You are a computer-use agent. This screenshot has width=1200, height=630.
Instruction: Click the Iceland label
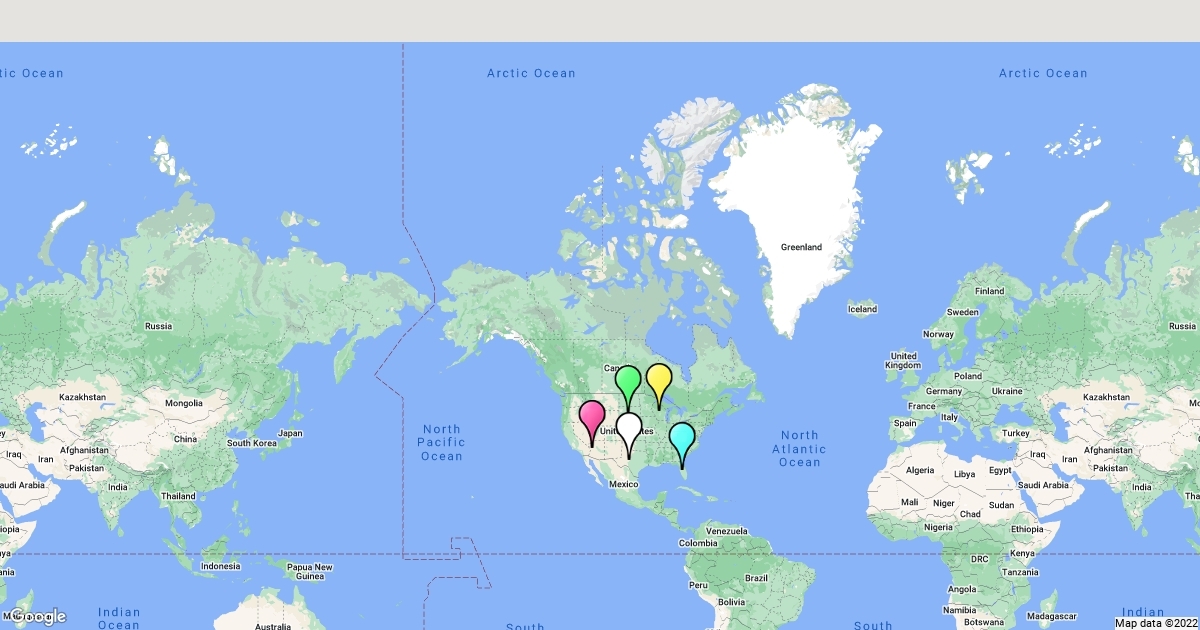click(861, 308)
